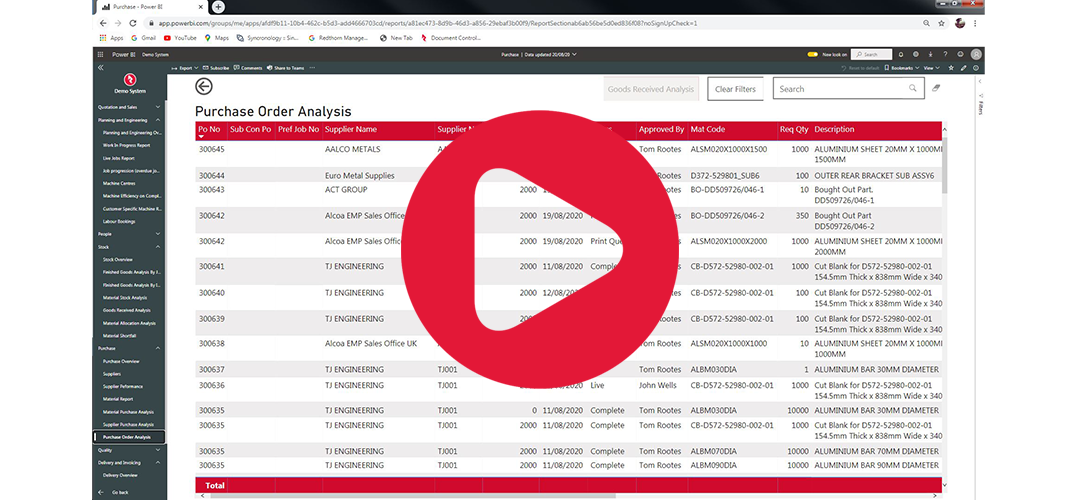Open the Machine Centres page
The height and width of the screenshot is (500, 1080).
pyautogui.click(x=119, y=183)
